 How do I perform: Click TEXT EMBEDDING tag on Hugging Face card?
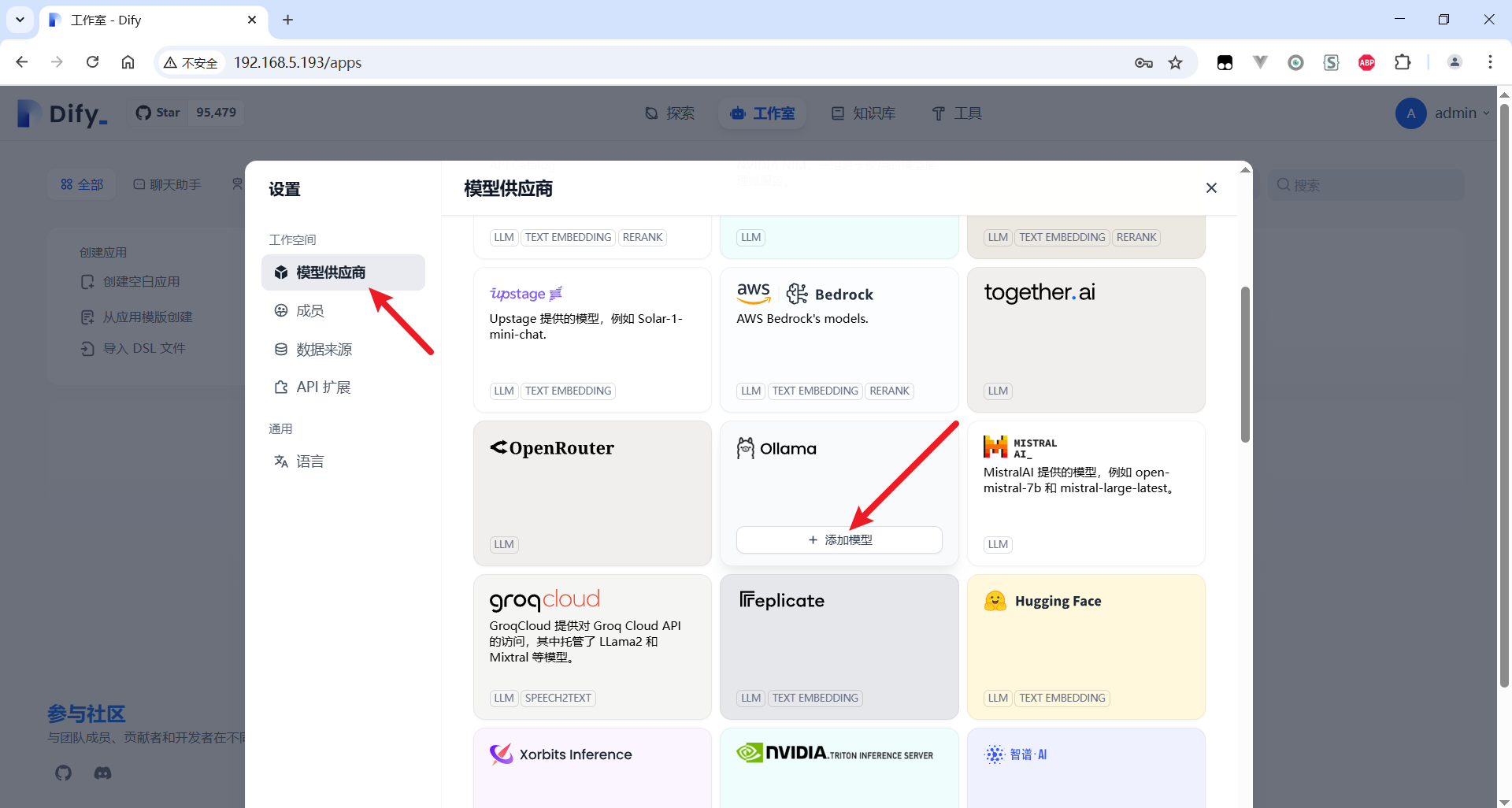click(1062, 698)
